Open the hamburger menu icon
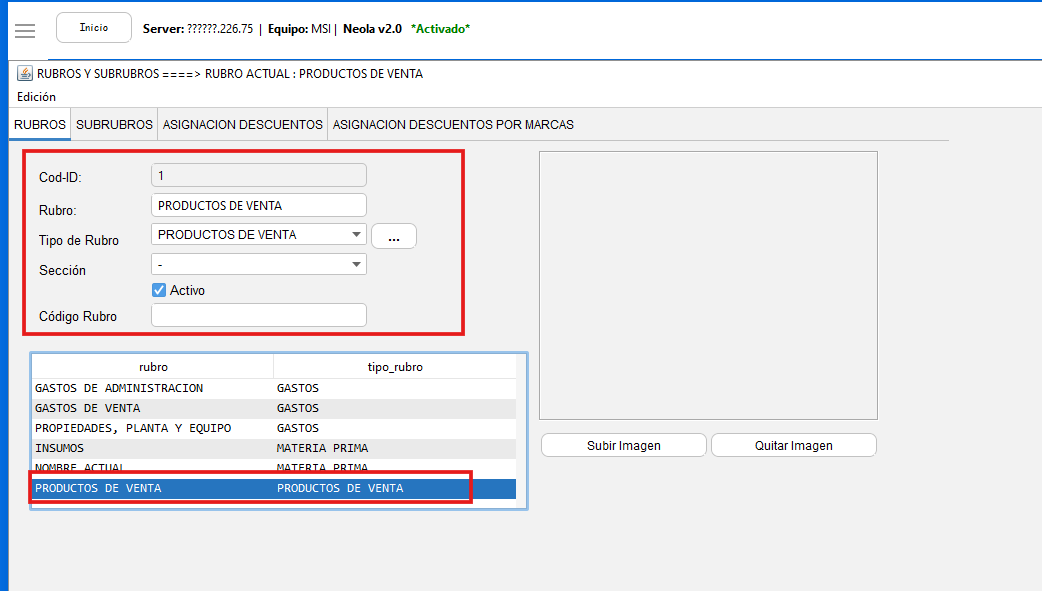The height and width of the screenshot is (591, 1042). pyautogui.click(x=25, y=30)
